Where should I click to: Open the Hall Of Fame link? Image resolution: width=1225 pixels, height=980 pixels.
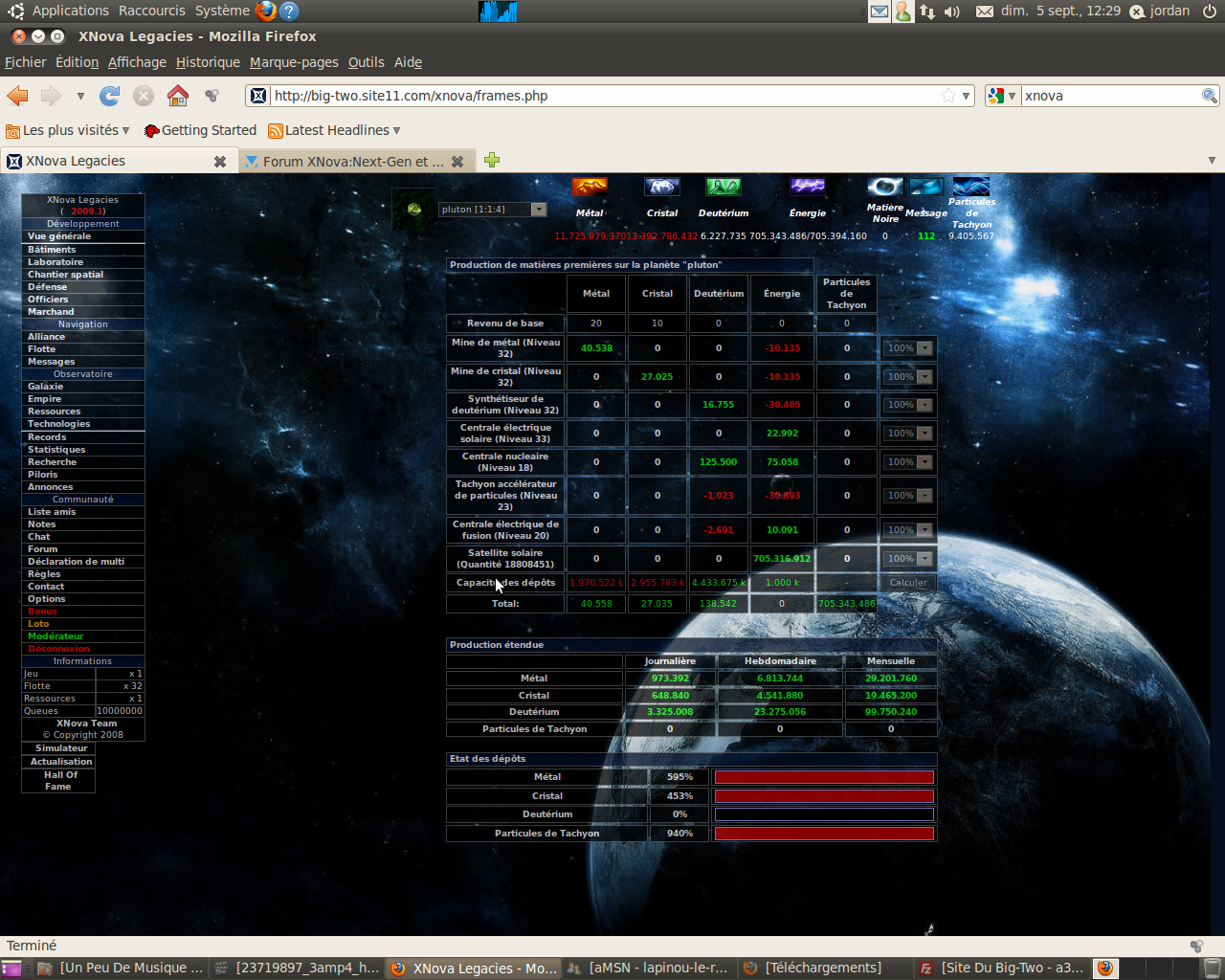58,781
